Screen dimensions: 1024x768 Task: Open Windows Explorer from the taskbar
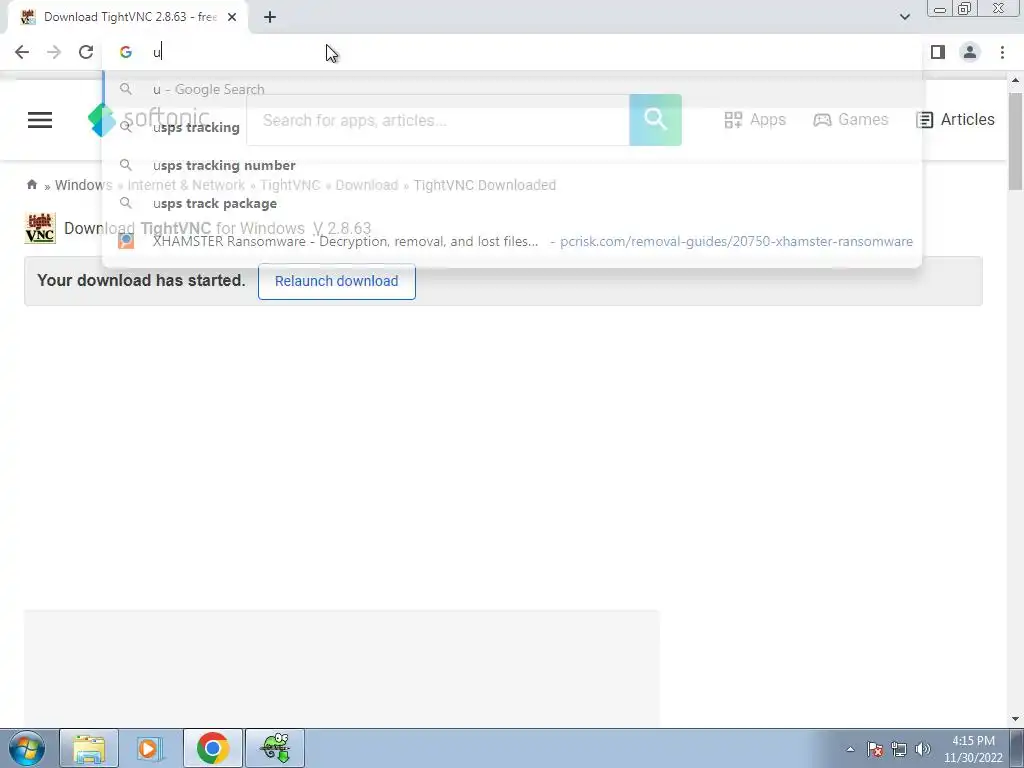pyautogui.click(x=89, y=748)
